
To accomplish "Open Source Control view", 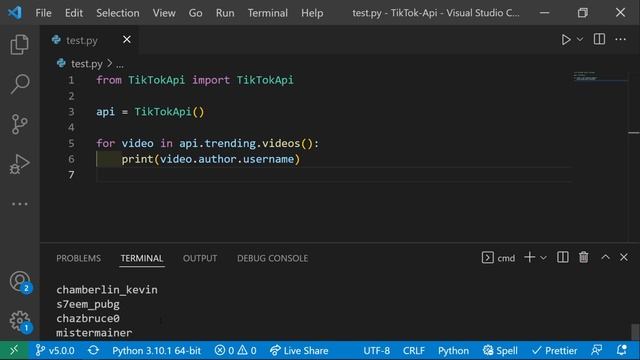I will tap(19, 124).
